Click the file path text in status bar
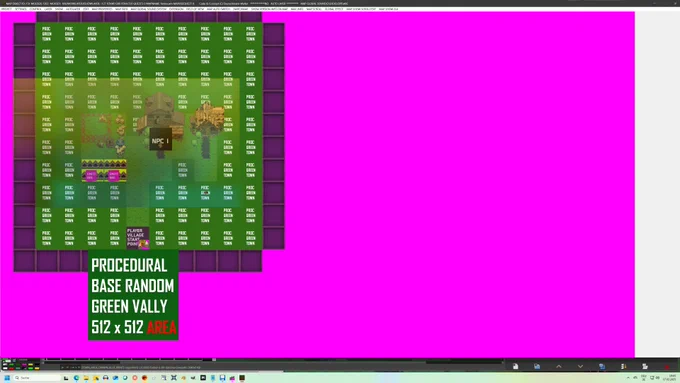The image size is (680, 383). point(141,367)
